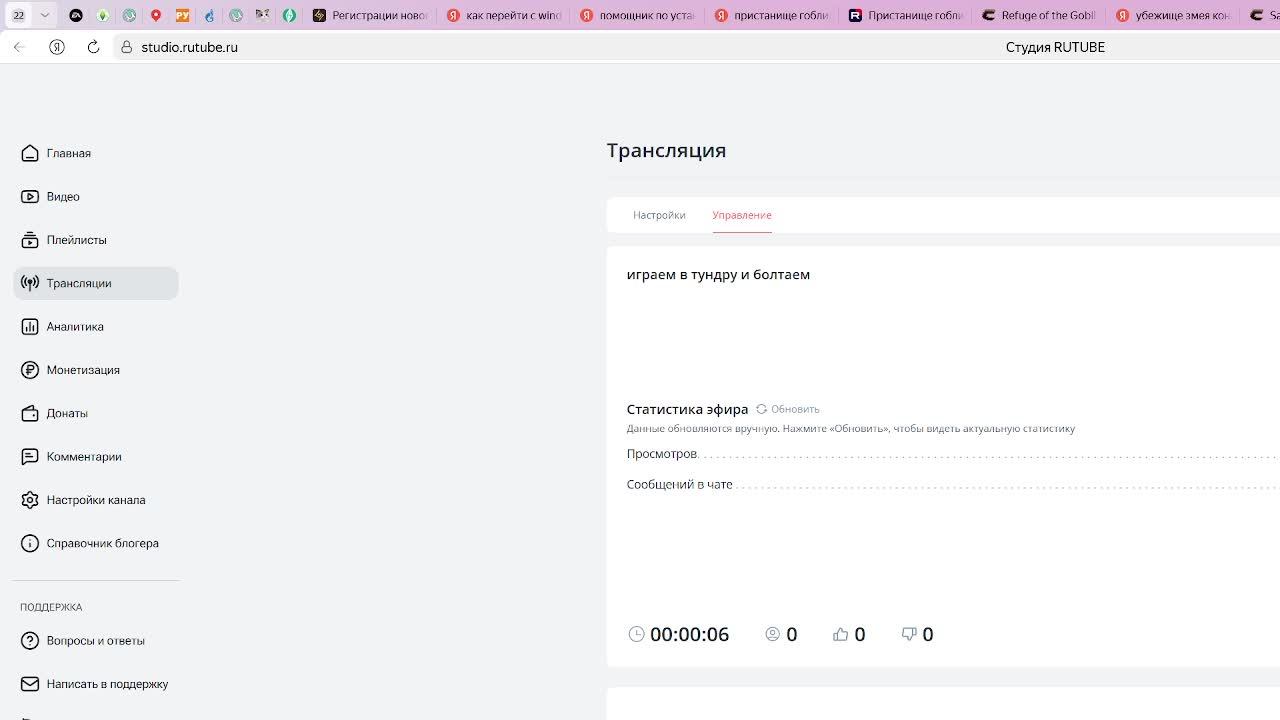The height and width of the screenshot is (720, 1280).
Task: Click the Аналитика chart icon
Action: coord(30,326)
